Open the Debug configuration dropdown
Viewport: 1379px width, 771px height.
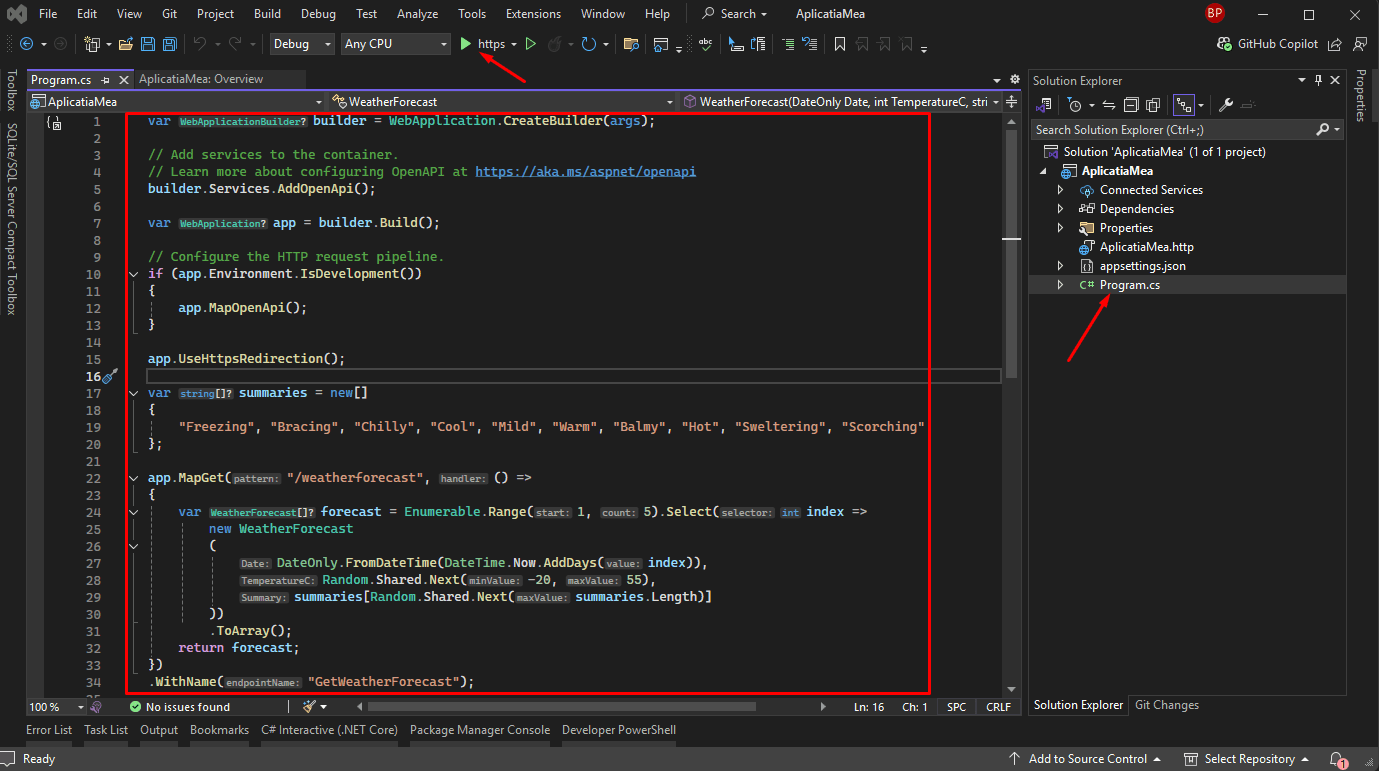[303, 44]
